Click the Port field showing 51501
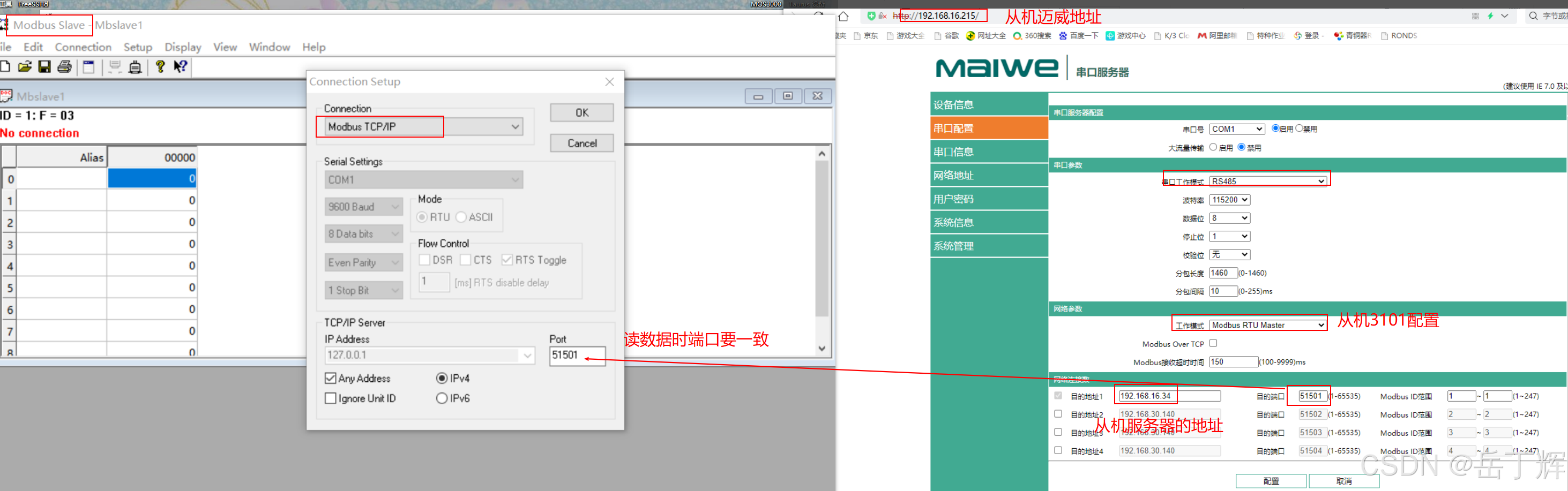1568x491 pixels. pos(577,356)
